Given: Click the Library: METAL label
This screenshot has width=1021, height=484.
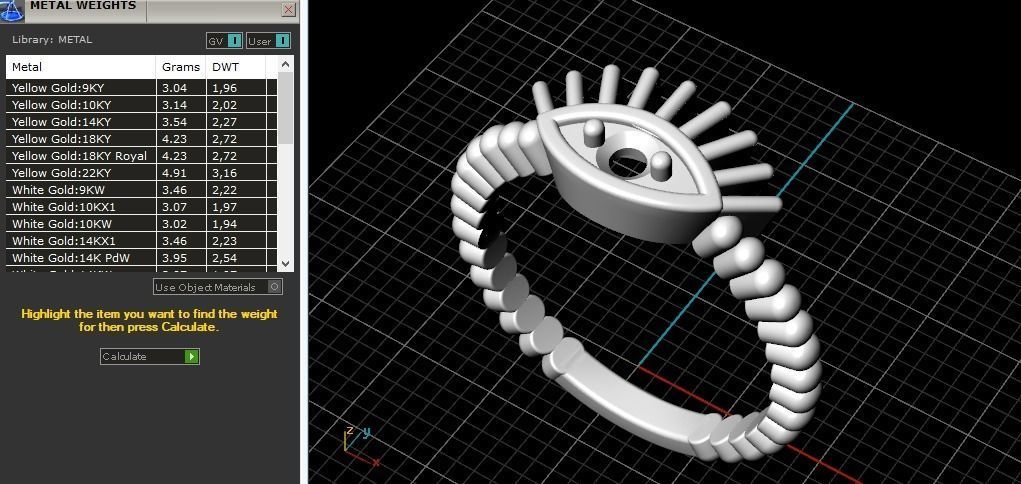Looking at the screenshot, I should (52, 40).
